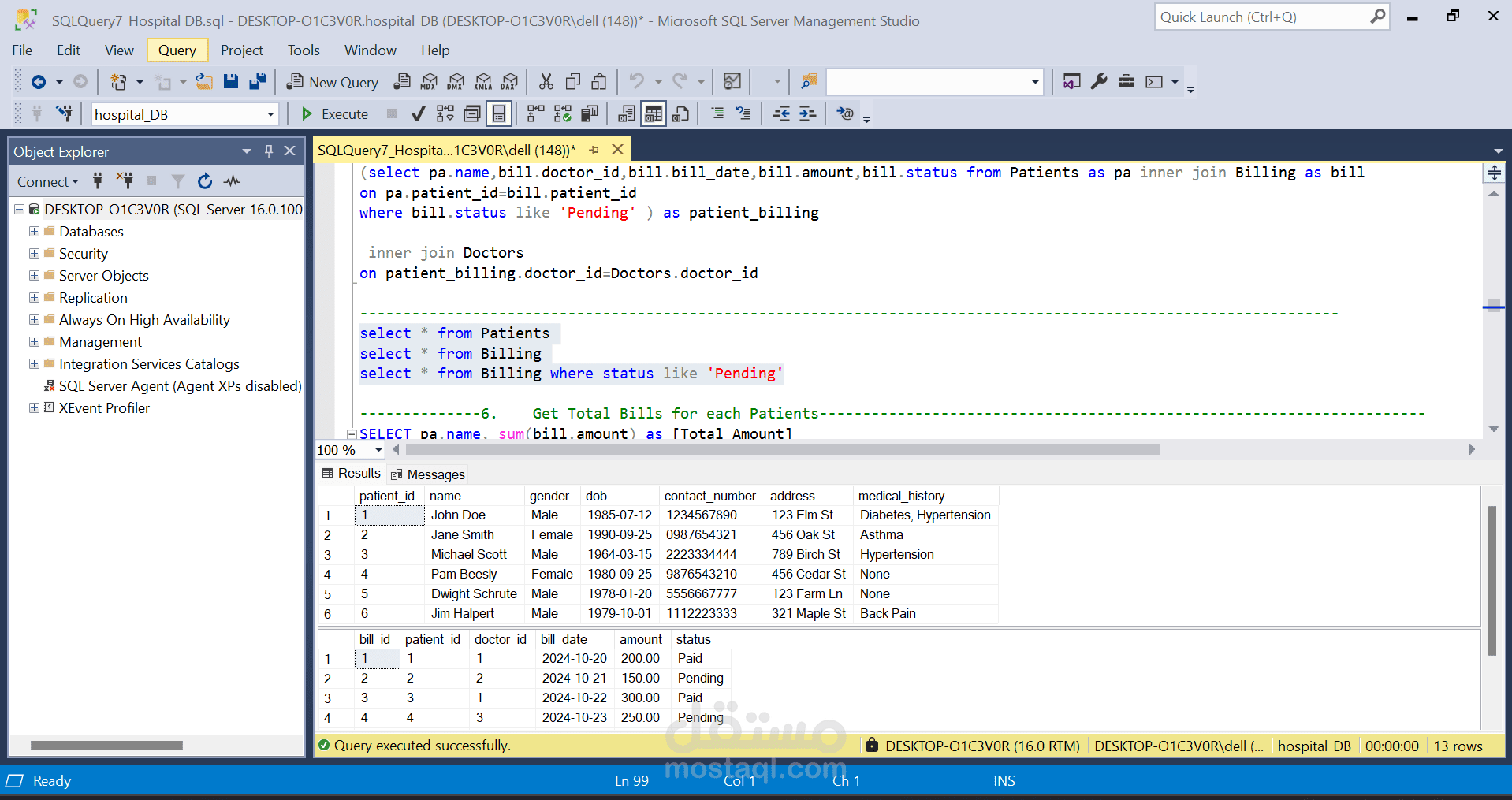Click the Navigate Backward arrow icon
The width and height of the screenshot is (1512, 800).
point(38,82)
